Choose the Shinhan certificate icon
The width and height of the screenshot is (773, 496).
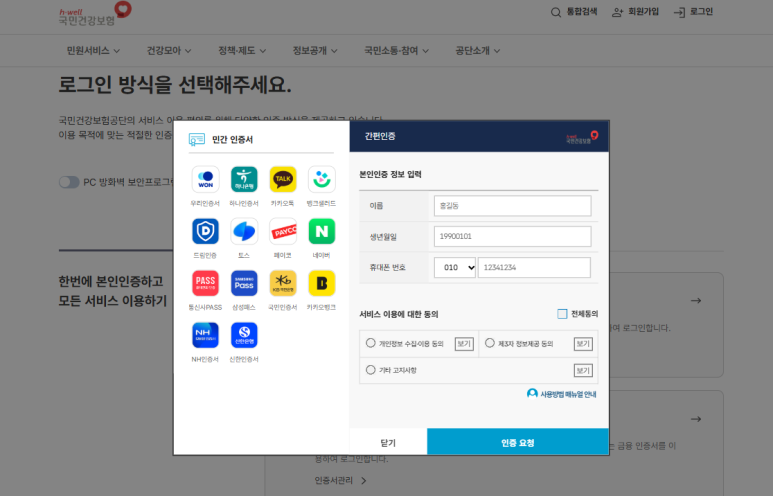point(244,335)
